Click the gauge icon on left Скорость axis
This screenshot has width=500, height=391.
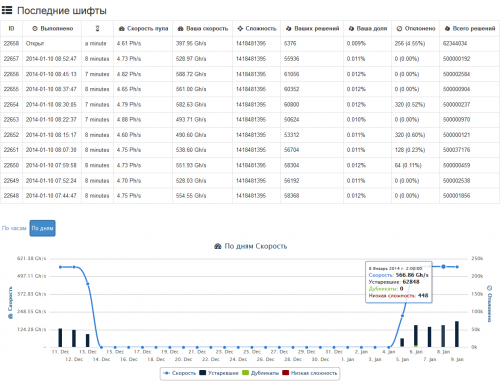pos(10,316)
